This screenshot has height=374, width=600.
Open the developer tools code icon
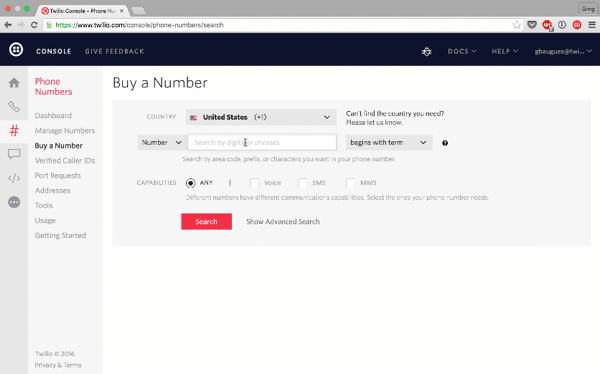[14, 178]
